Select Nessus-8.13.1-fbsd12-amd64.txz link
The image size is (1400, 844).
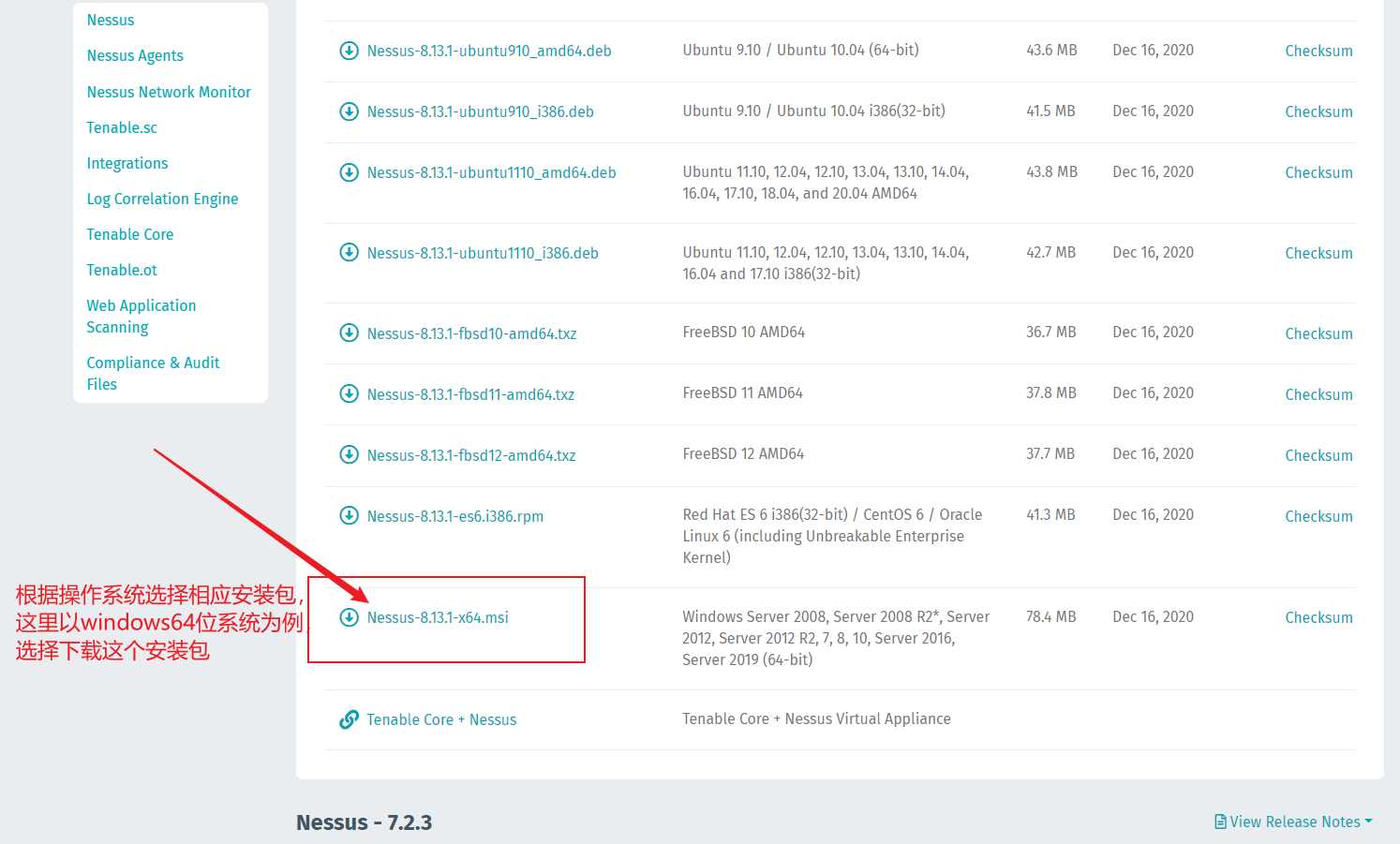pyautogui.click(x=471, y=455)
